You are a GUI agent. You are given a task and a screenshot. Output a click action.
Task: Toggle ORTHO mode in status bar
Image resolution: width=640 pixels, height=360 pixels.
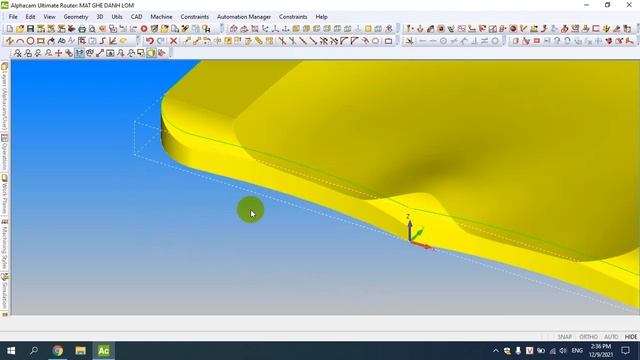tap(588, 337)
